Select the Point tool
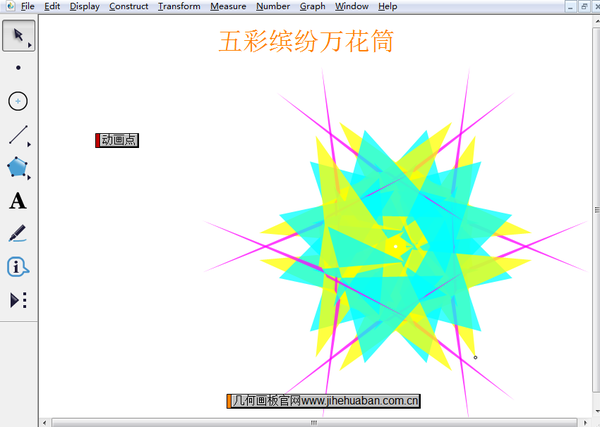This screenshot has height=427, width=600. click(x=18, y=68)
